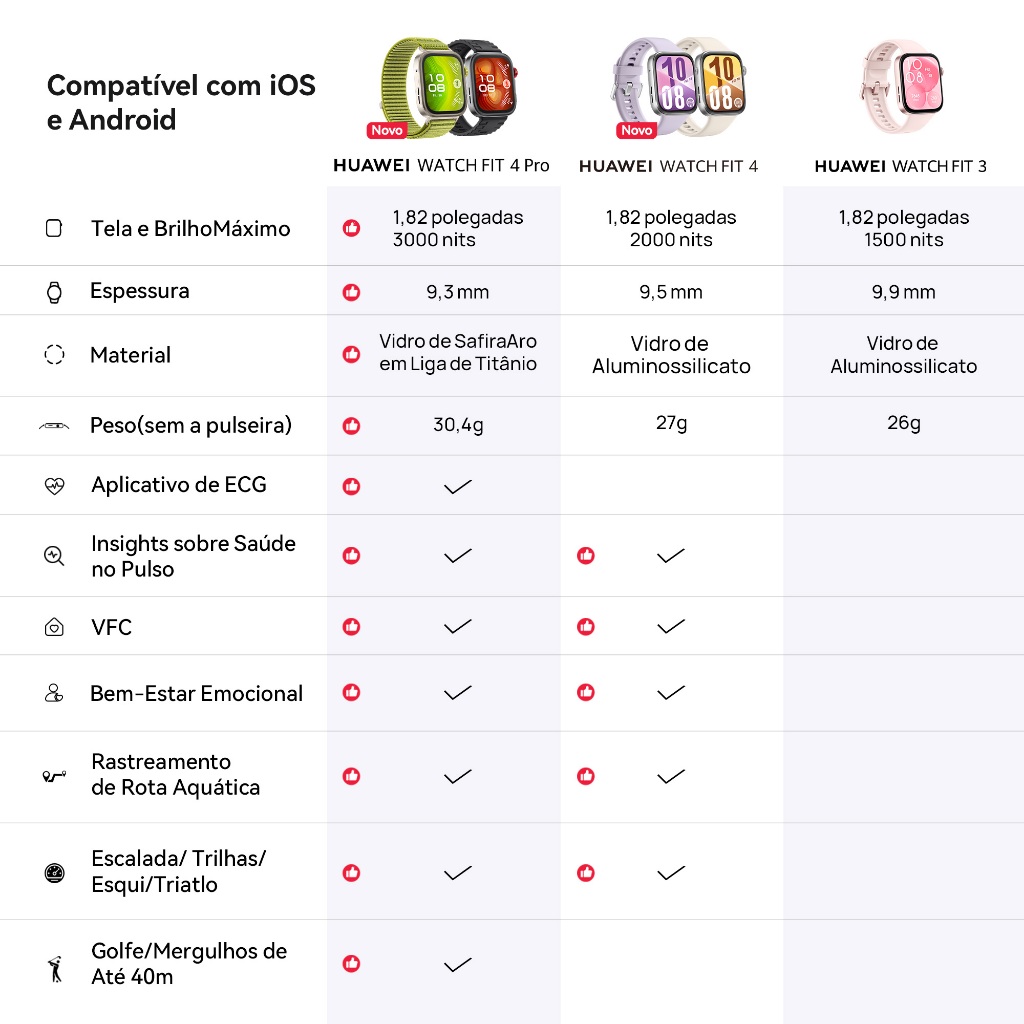Click the HUAWEI WATCH FIT 4 Pro title
1024x1024 pixels.
tap(441, 166)
